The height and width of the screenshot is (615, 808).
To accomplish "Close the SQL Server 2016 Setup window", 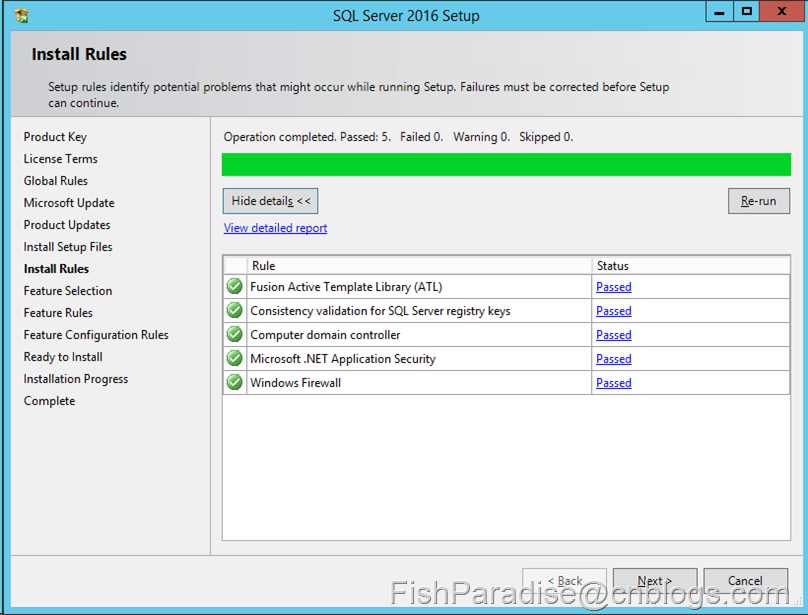I will (782, 11).
